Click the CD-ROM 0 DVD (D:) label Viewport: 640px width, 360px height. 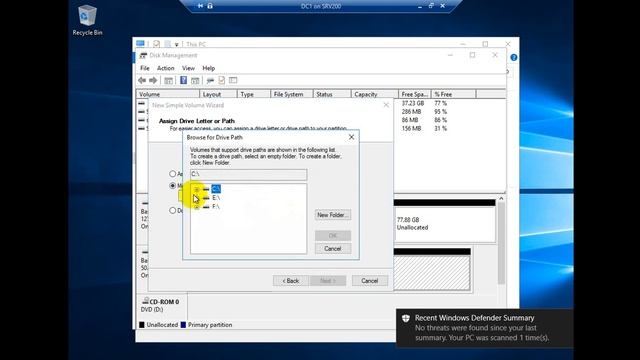[161, 305]
